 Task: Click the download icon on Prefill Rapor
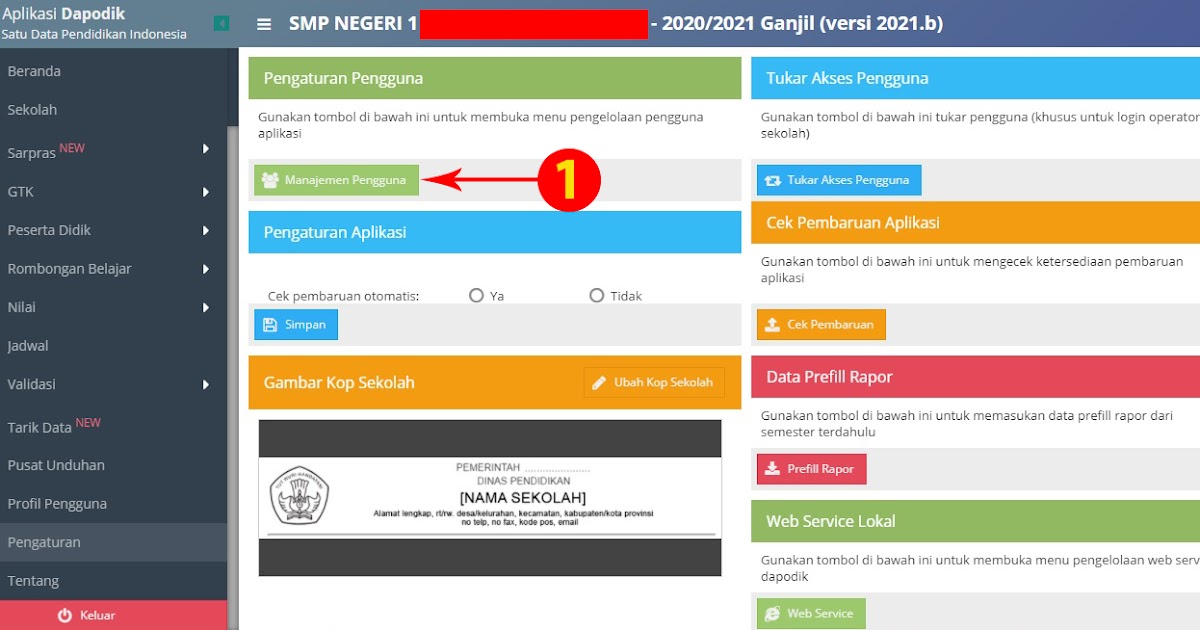[772, 468]
